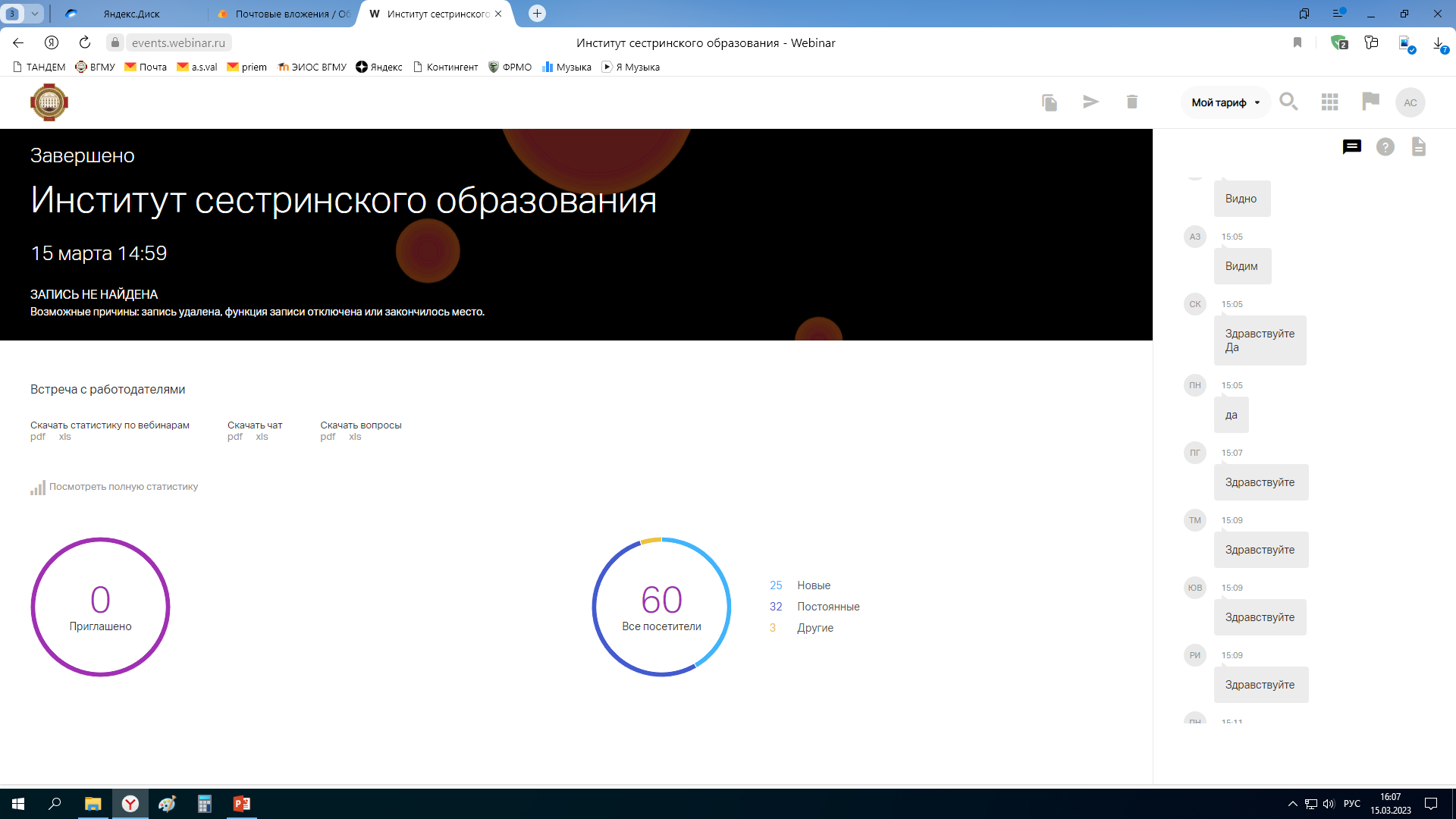
Task: Open the Почта bookmark
Action: pos(146,67)
